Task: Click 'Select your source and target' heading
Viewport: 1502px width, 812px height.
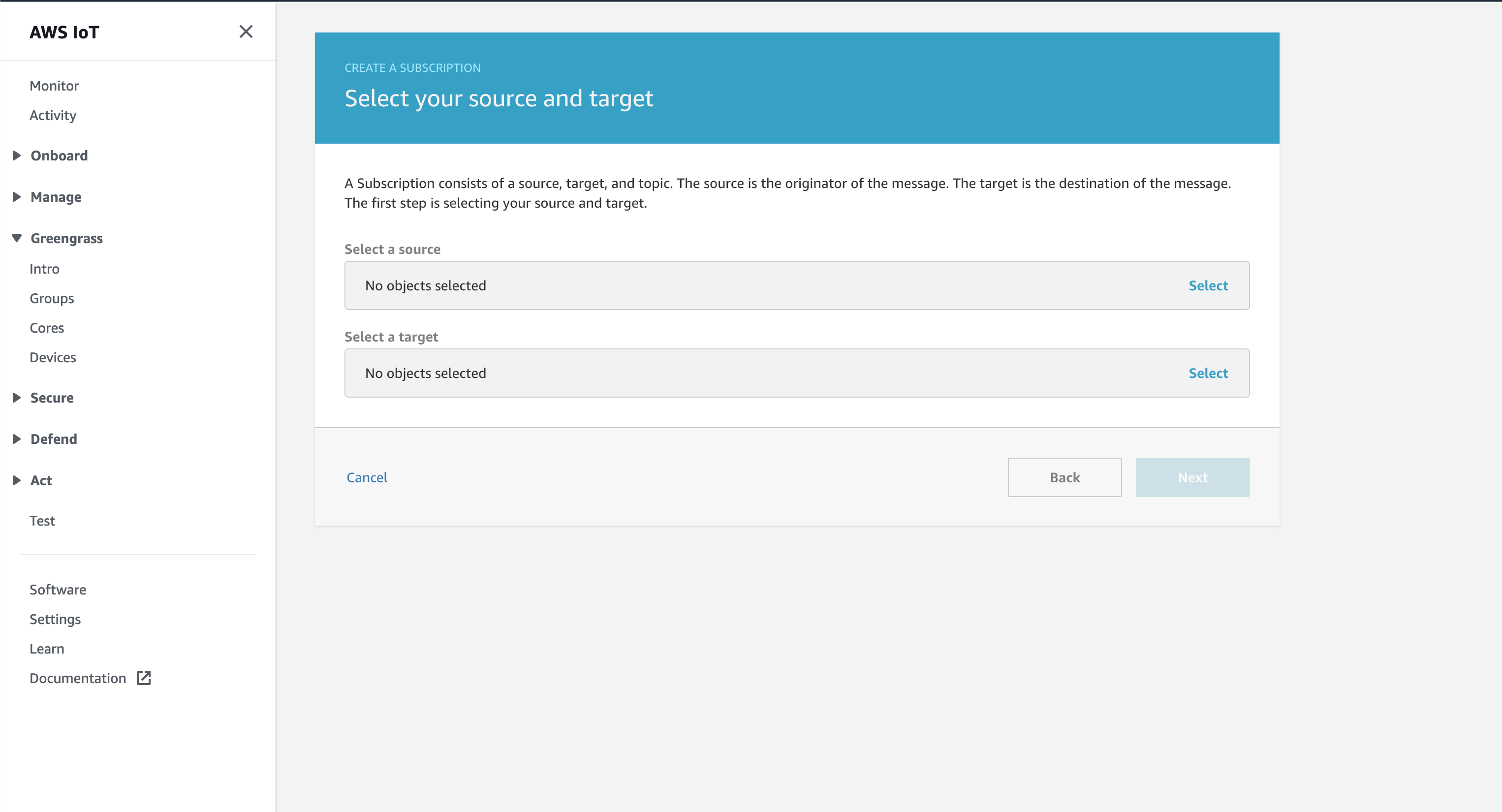Action: click(x=499, y=98)
